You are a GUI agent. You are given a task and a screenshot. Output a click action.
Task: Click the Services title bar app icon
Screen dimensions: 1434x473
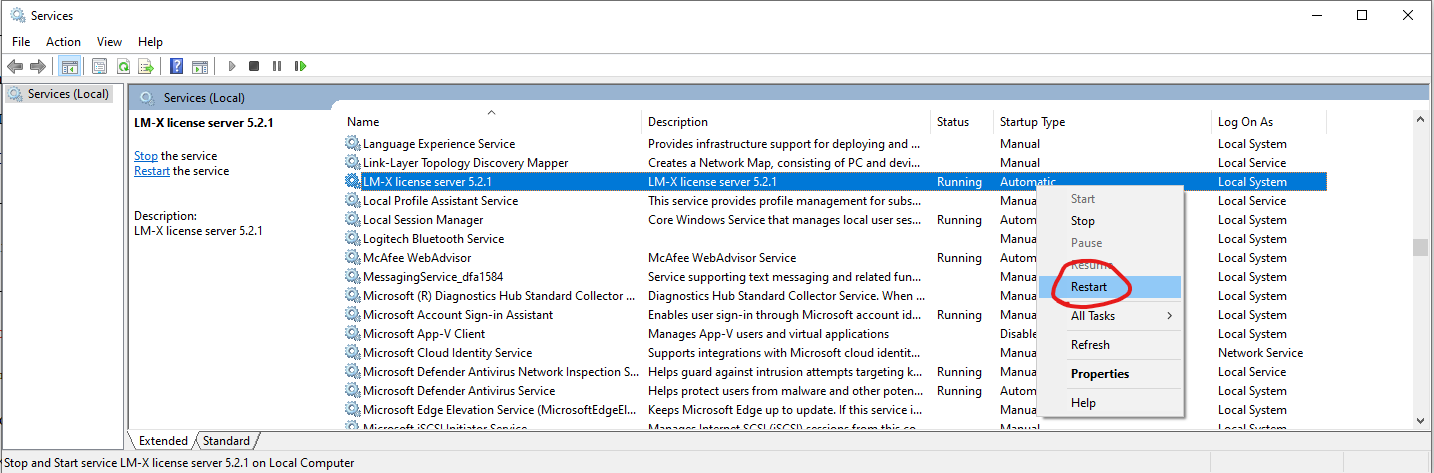18,15
